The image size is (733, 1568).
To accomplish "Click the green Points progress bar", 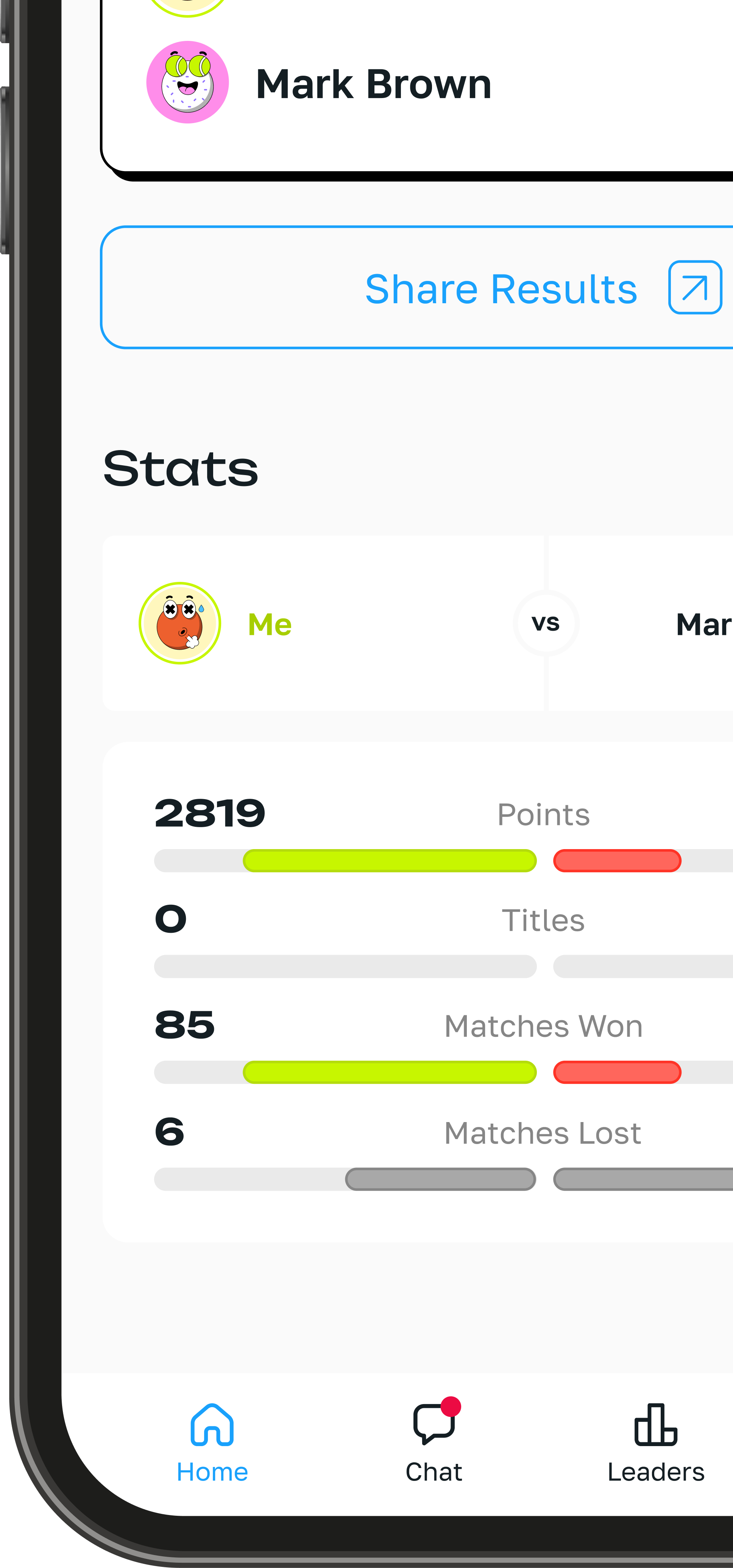I will (x=390, y=861).
